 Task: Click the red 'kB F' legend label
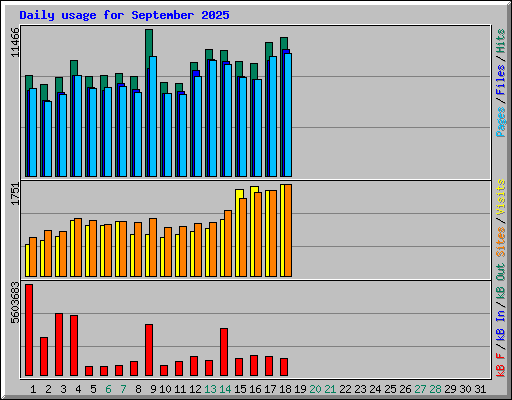(501, 365)
